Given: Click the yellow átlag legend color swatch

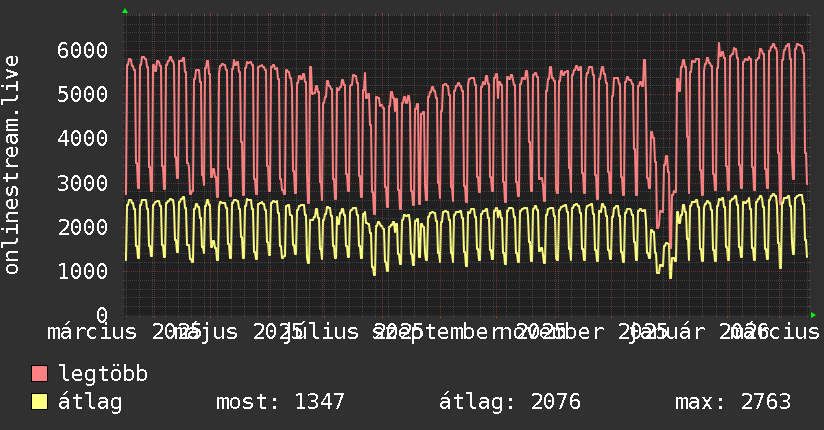Looking at the screenshot, I should pyautogui.click(x=39, y=402).
